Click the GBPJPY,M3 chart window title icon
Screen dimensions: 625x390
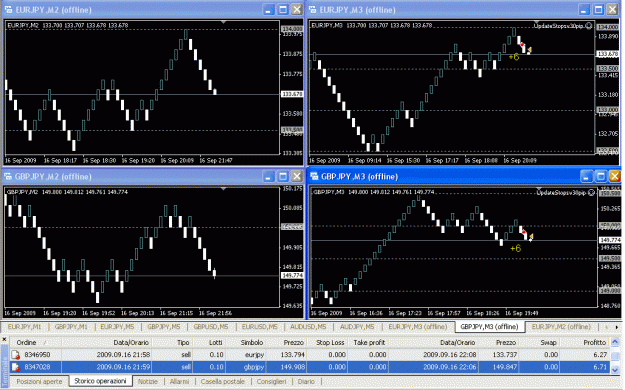point(314,176)
